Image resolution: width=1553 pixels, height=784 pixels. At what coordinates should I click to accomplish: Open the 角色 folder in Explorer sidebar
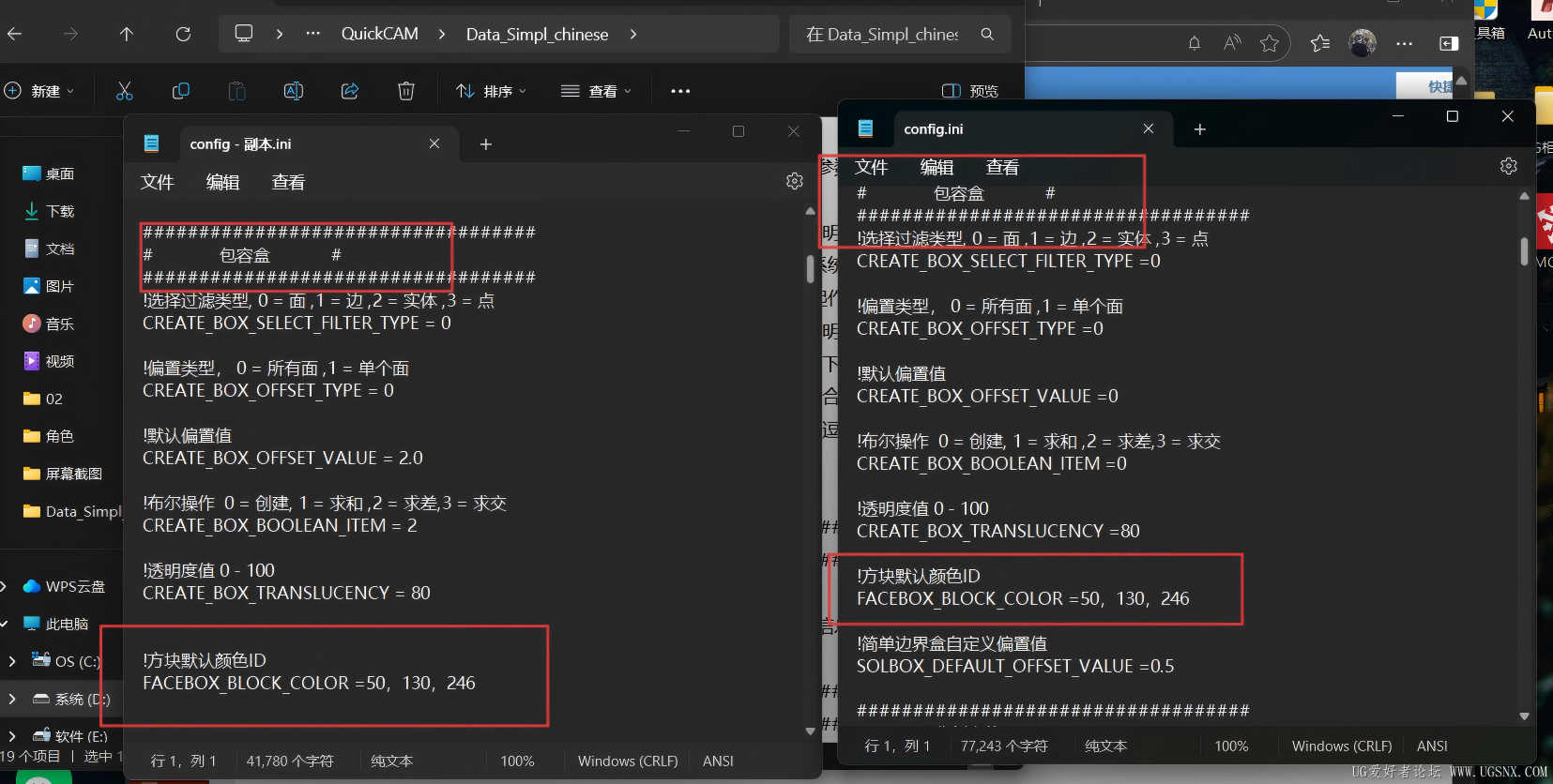49,436
